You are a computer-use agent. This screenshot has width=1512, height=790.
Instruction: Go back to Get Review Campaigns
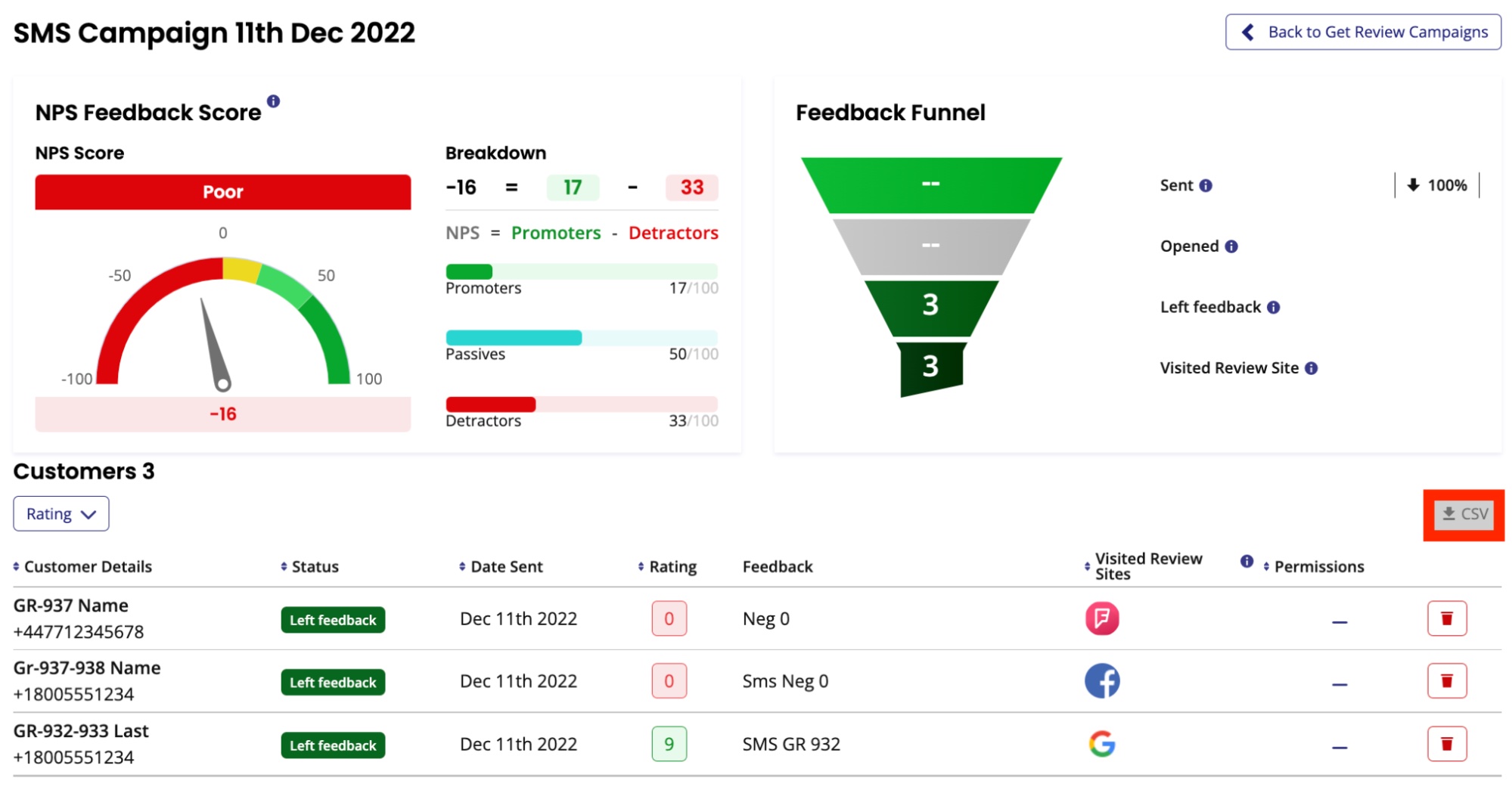[1363, 32]
